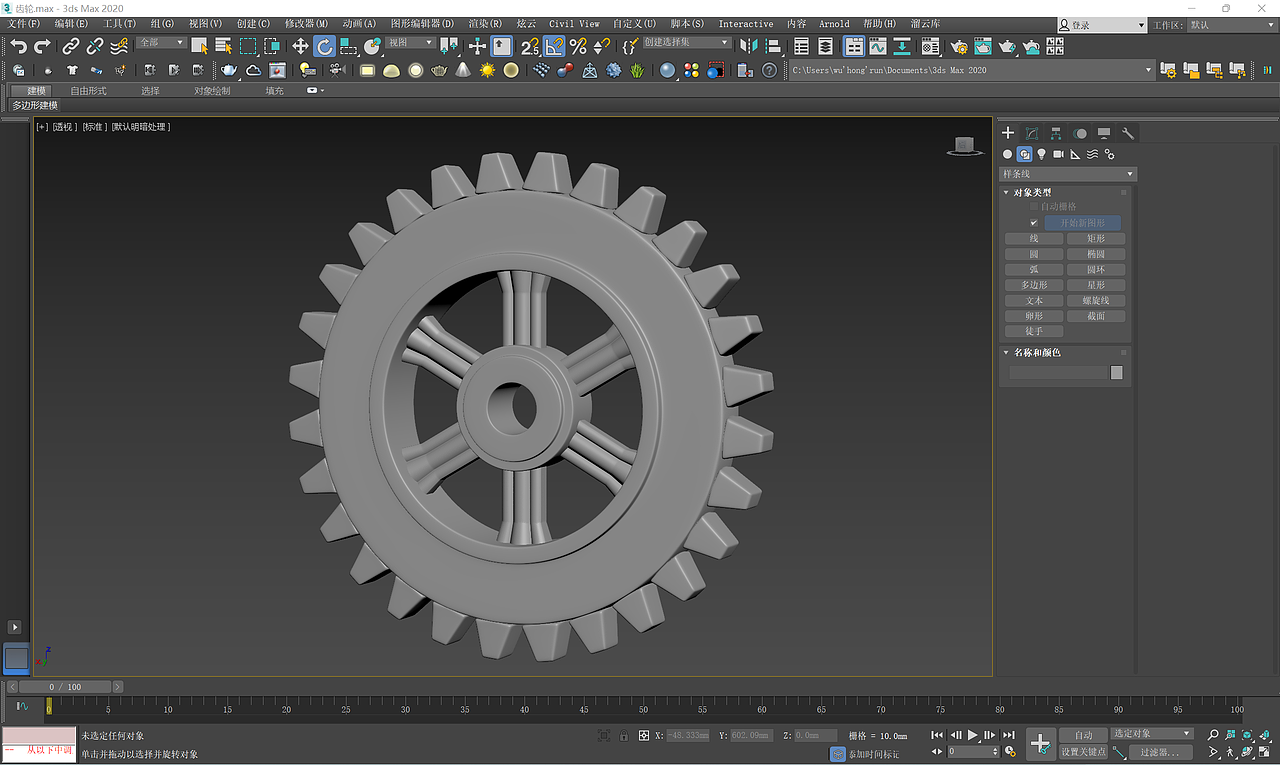Viewport: 1280px width, 765px height.
Task: Click the 星形 shape button
Action: coord(1096,285)
